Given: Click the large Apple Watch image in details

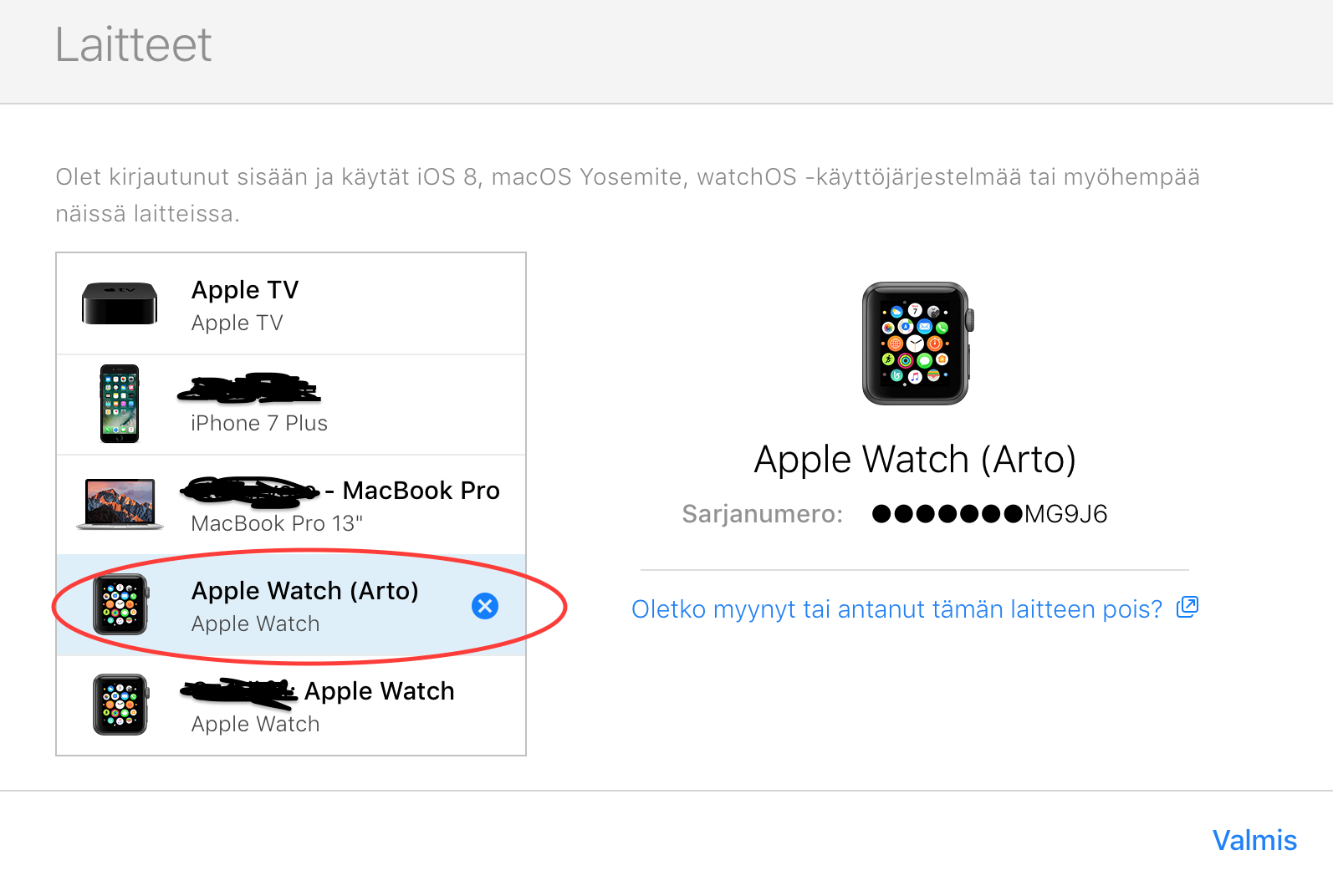Looking at the screenshot, I should (x=917, y=344).
